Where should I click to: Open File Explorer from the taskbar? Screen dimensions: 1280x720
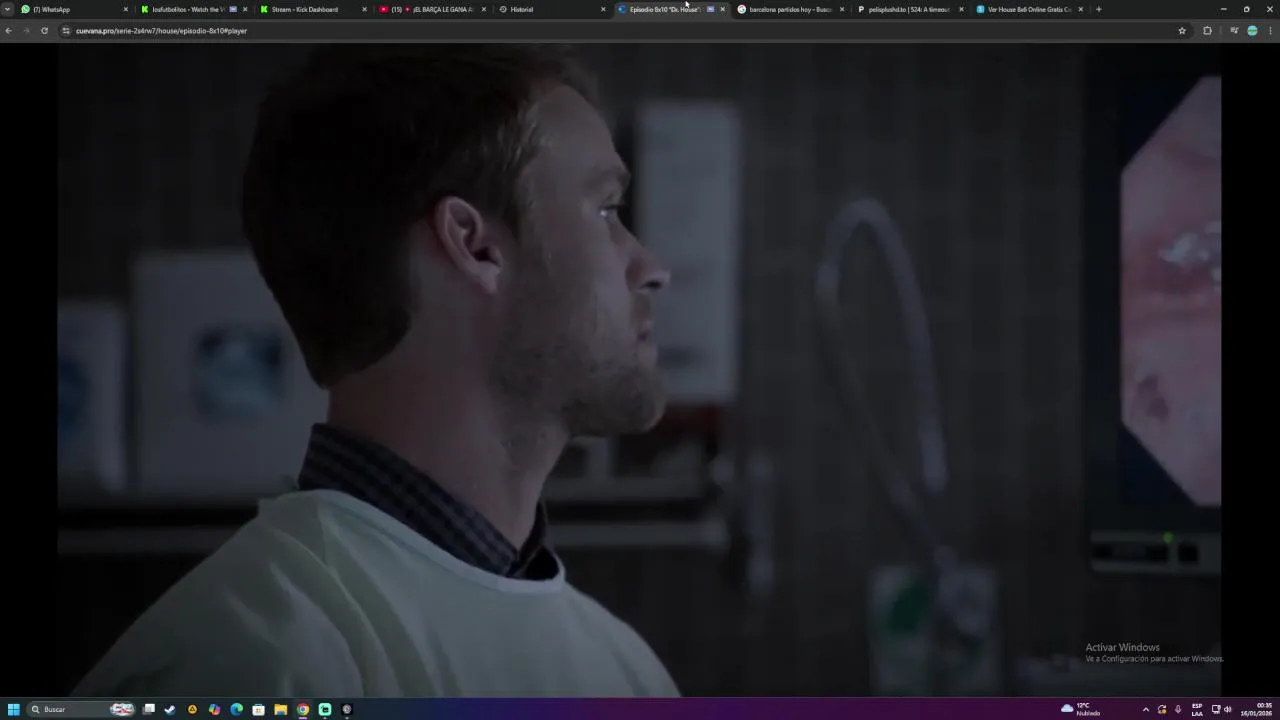coord(281,709)
